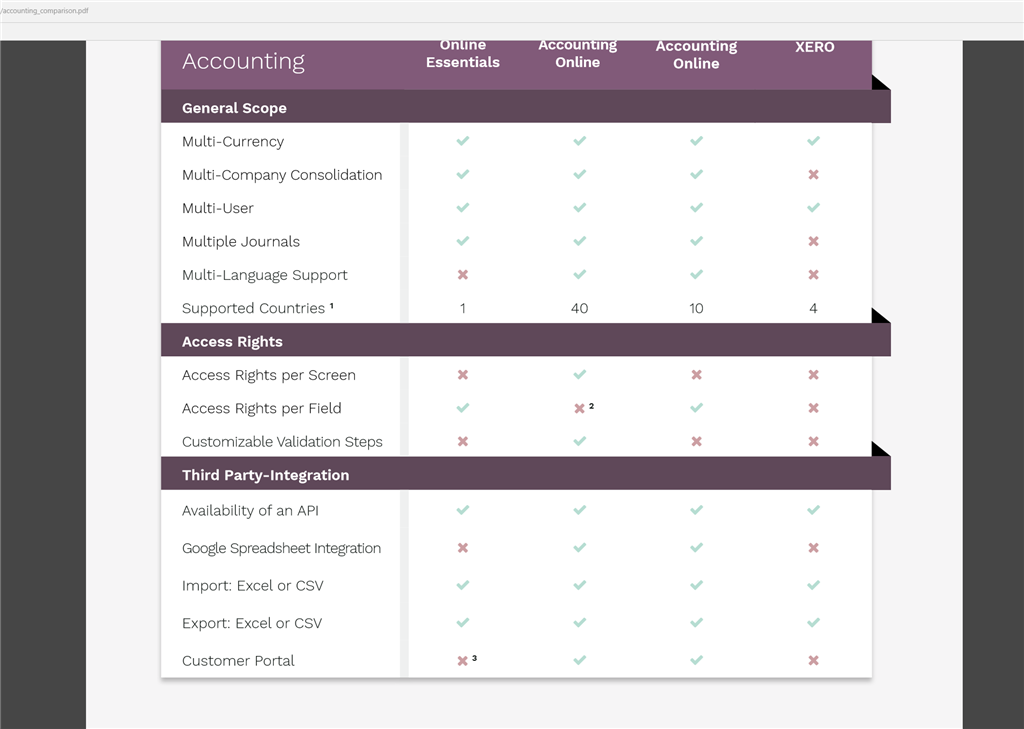The width and height of the screenshot is (1024, 729).
Task: Click the 'Third Party-Integration' section header
Action: 265,476
